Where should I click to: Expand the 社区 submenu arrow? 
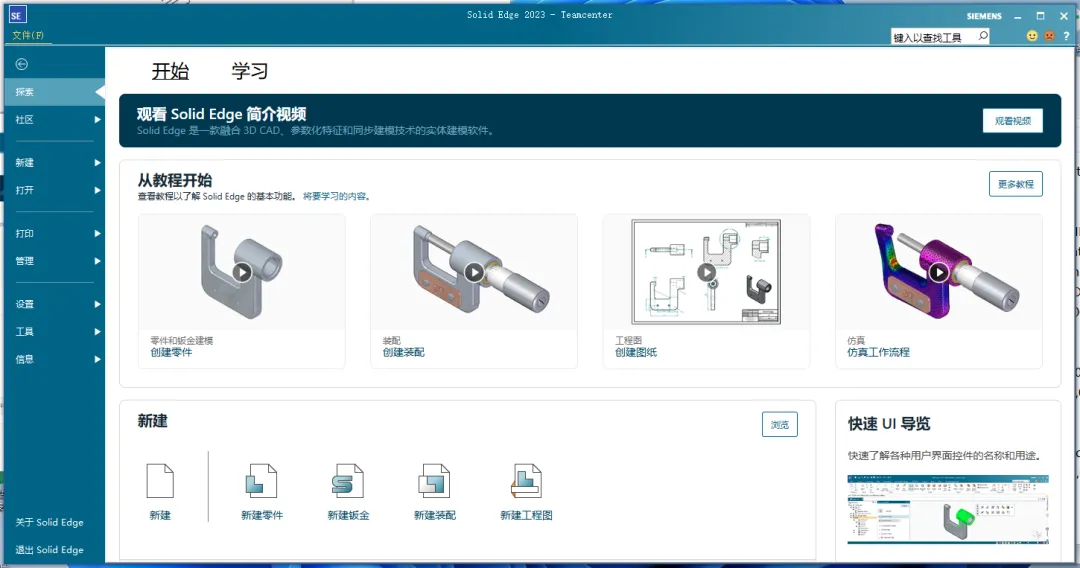[97, 120]
